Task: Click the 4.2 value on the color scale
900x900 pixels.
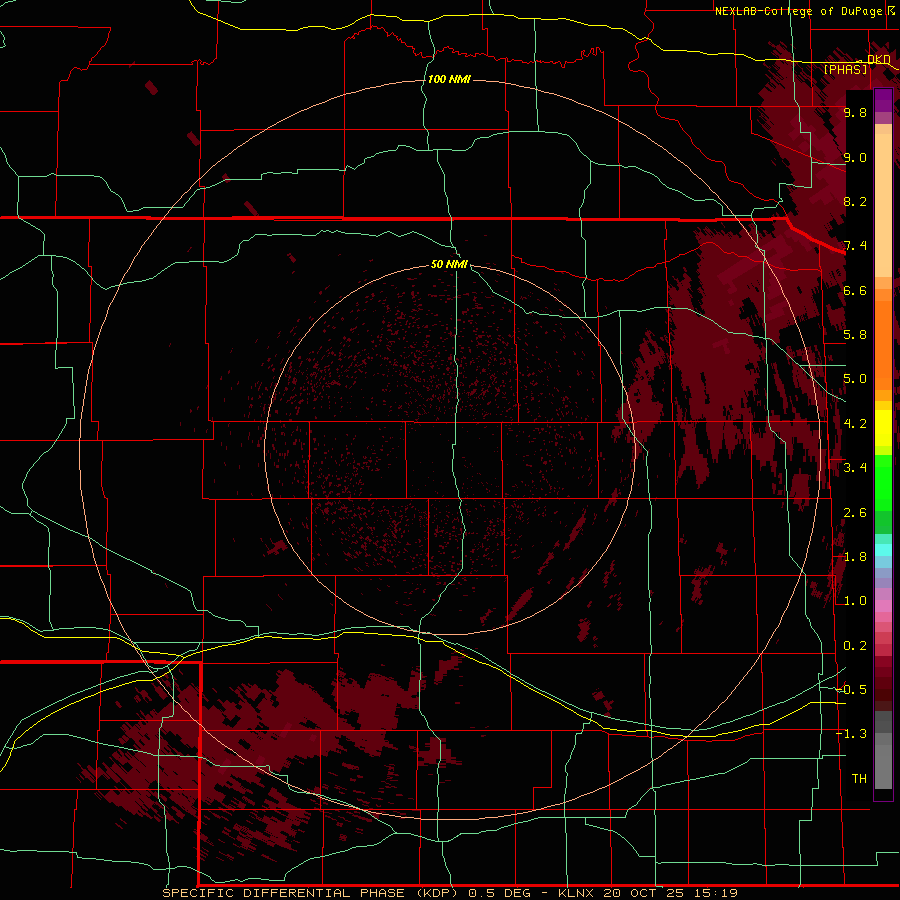Action: click(855, 424)
